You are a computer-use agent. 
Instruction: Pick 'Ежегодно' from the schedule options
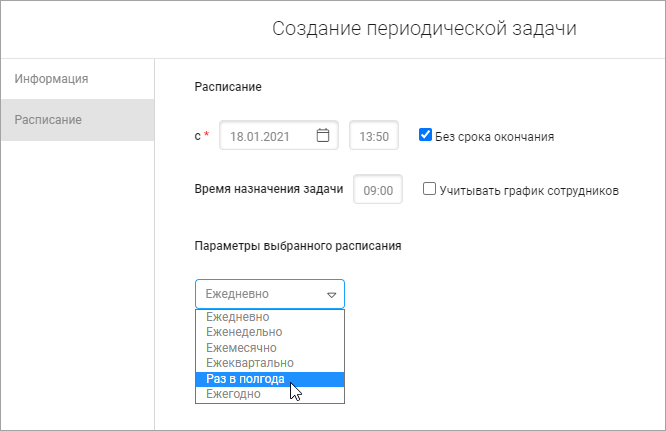pyautogui.click(x=233, y=394)
